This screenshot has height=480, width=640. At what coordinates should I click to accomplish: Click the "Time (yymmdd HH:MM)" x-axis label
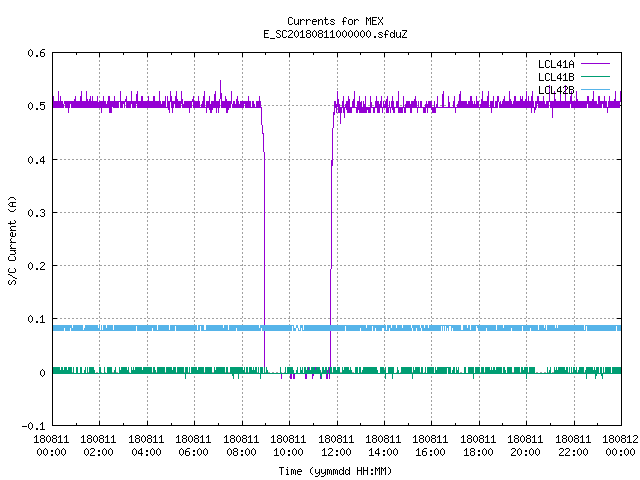tap(335, 471)
